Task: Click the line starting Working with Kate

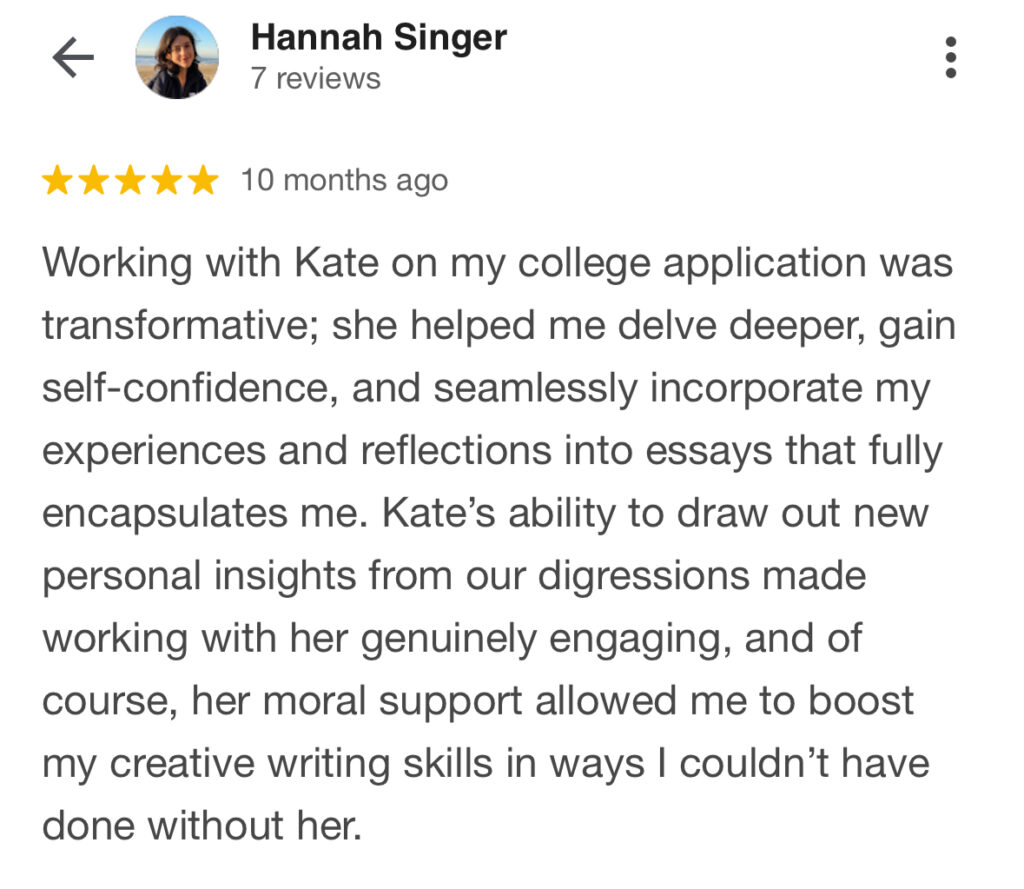Action: coord(498,265)
